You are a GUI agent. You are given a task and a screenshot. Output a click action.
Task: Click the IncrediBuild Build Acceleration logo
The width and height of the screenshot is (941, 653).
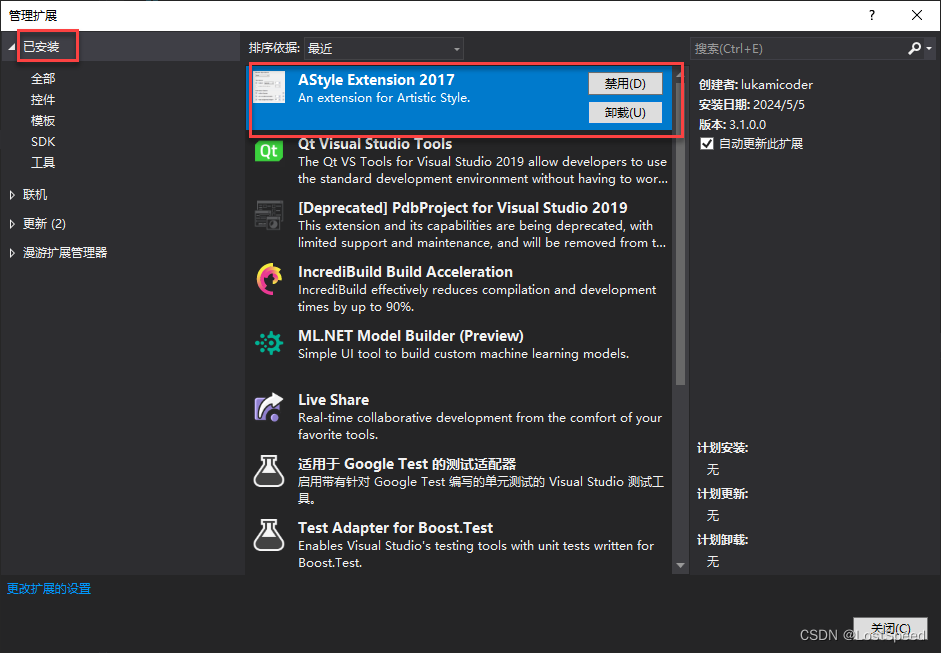click(x=269, y=279)
